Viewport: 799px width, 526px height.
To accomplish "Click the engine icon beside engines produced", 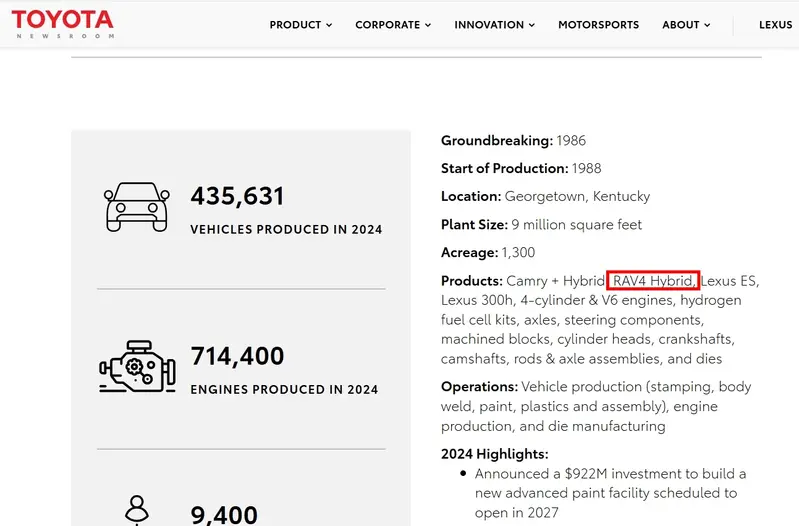I will point(138,367).
